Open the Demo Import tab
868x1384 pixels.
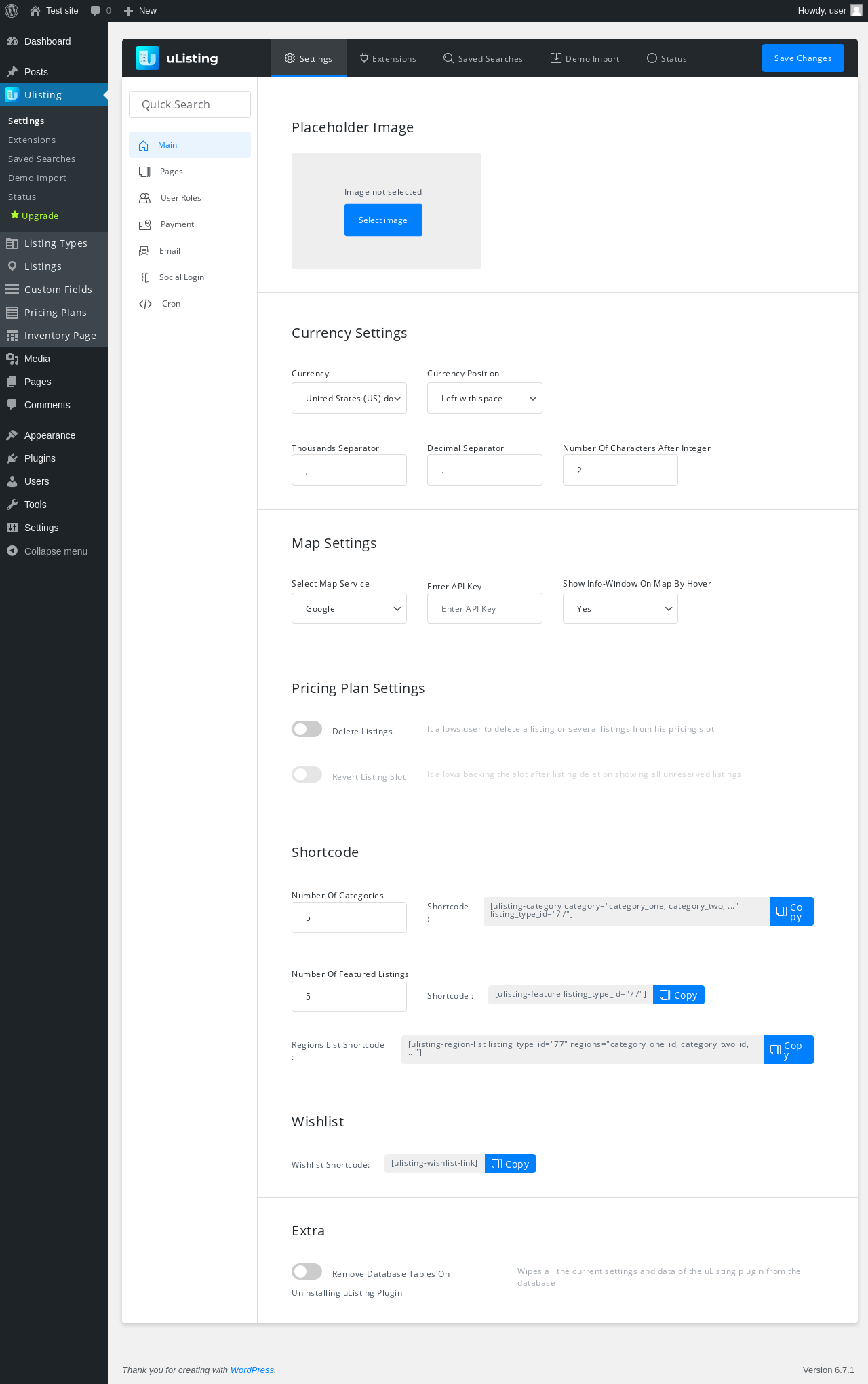585,58
